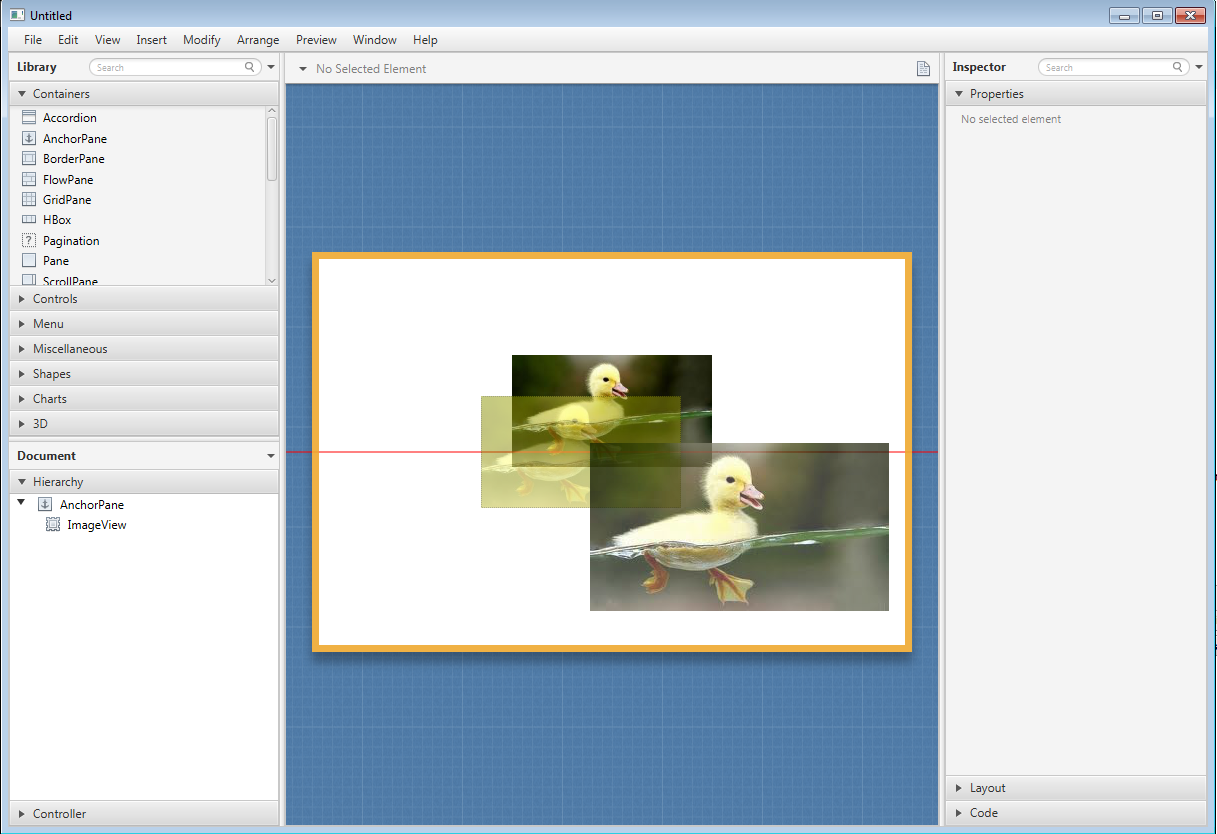Collapse the AnchorPane hierarchy node

[22, 504]
